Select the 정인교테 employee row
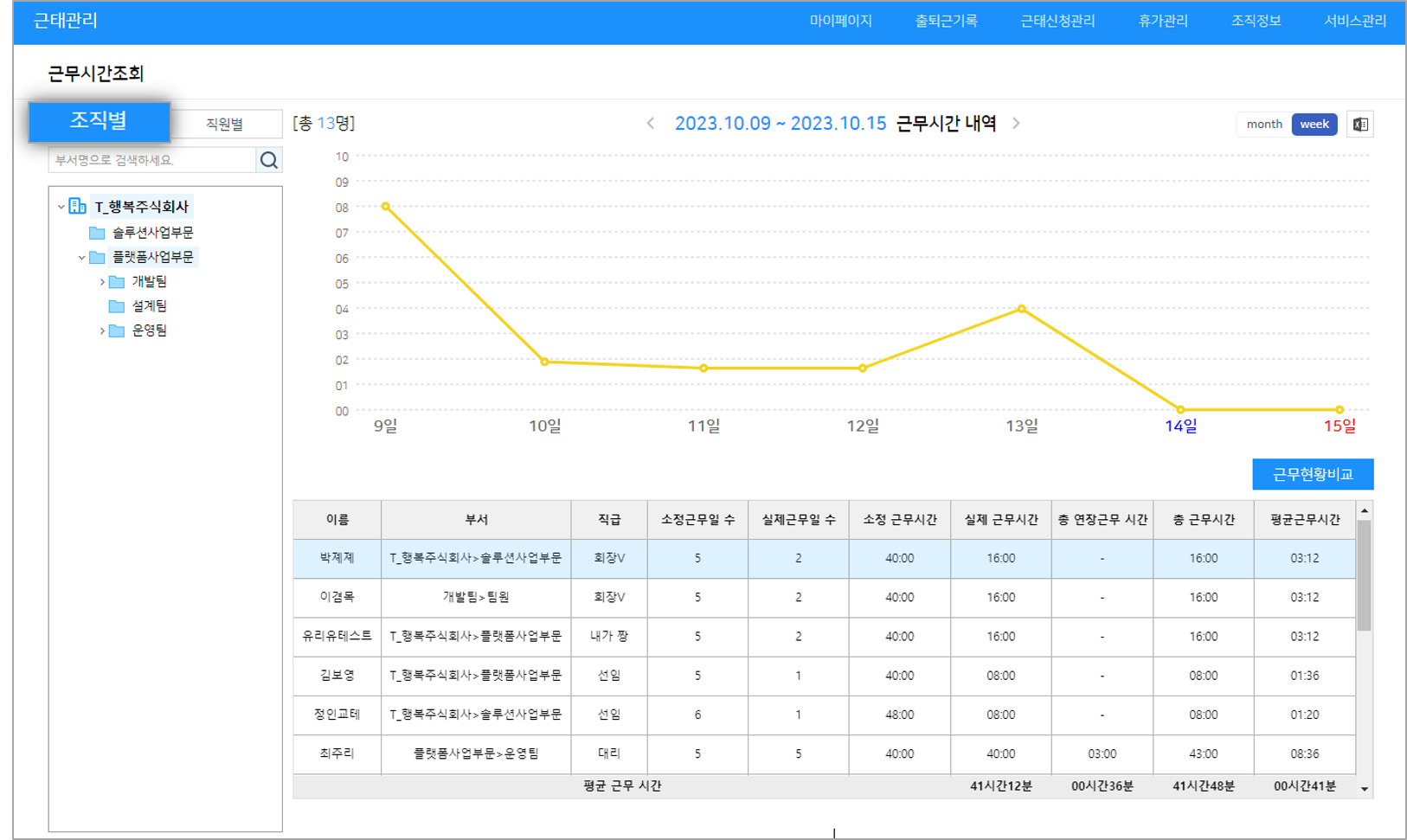 [x=824, y=715]
